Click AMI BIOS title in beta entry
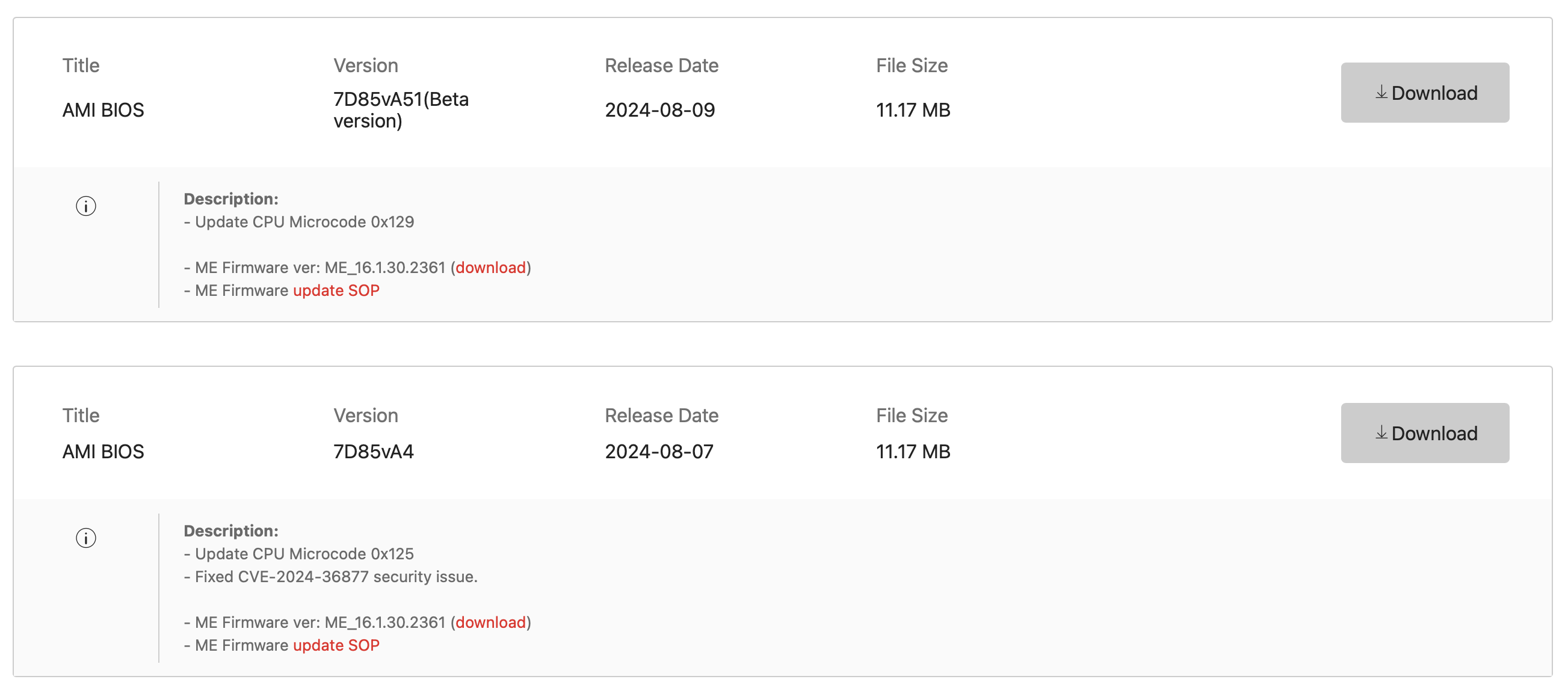Viewport: 1568px width, 691px height. point(103,109)
